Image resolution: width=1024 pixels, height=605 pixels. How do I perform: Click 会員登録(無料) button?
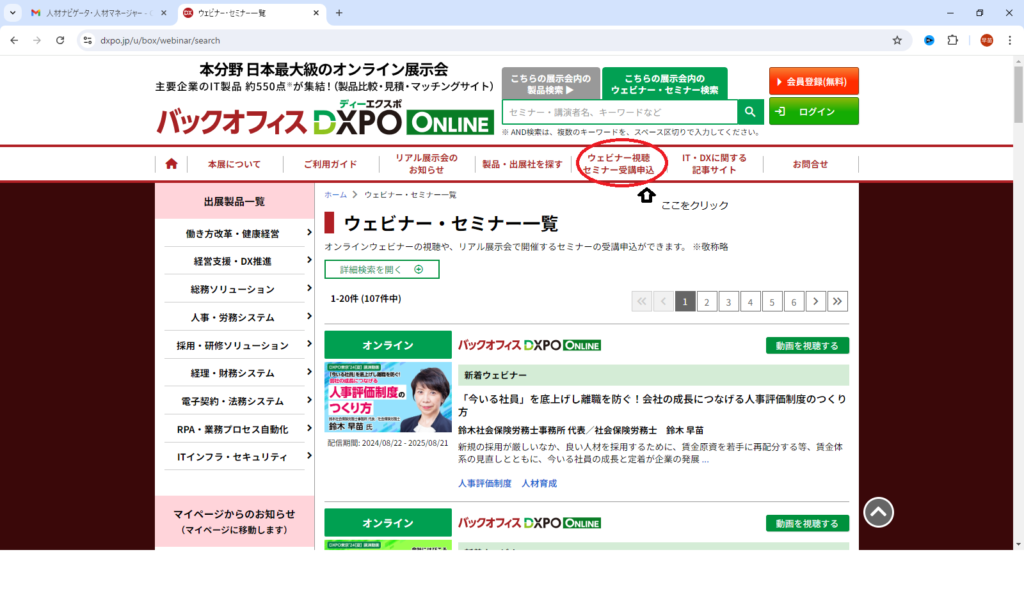(814, 82)
